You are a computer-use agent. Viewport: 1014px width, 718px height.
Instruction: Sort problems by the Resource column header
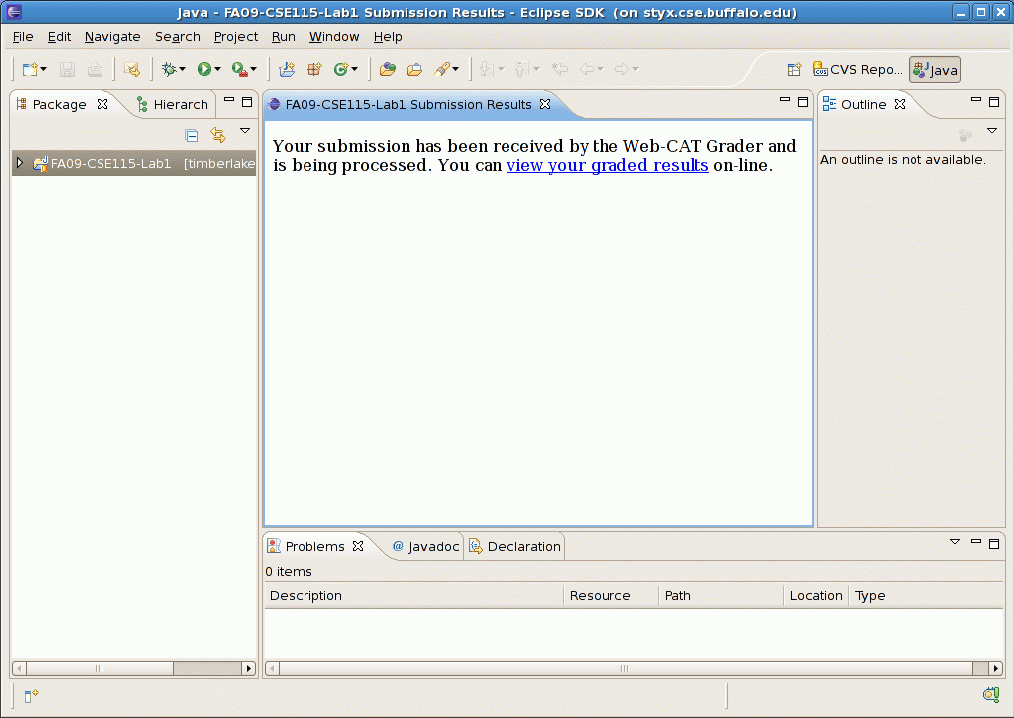click(x=600, y=595)
